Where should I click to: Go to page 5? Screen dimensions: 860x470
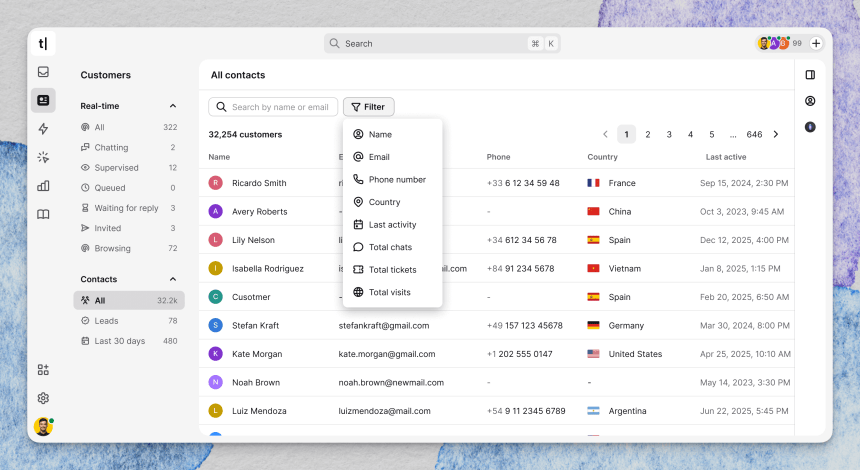711,134
